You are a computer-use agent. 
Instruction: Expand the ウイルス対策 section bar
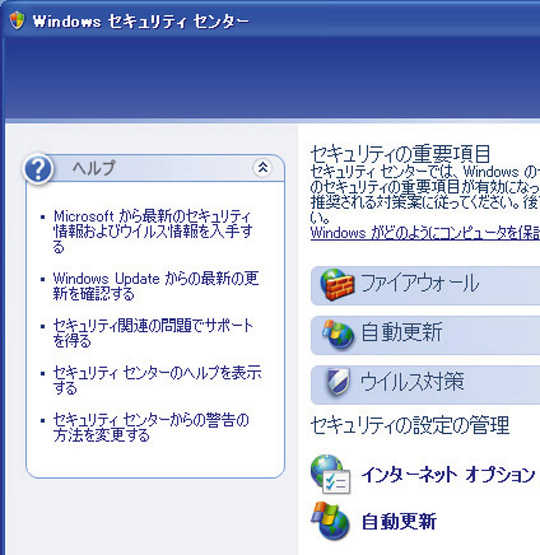[x=425, y=385]
